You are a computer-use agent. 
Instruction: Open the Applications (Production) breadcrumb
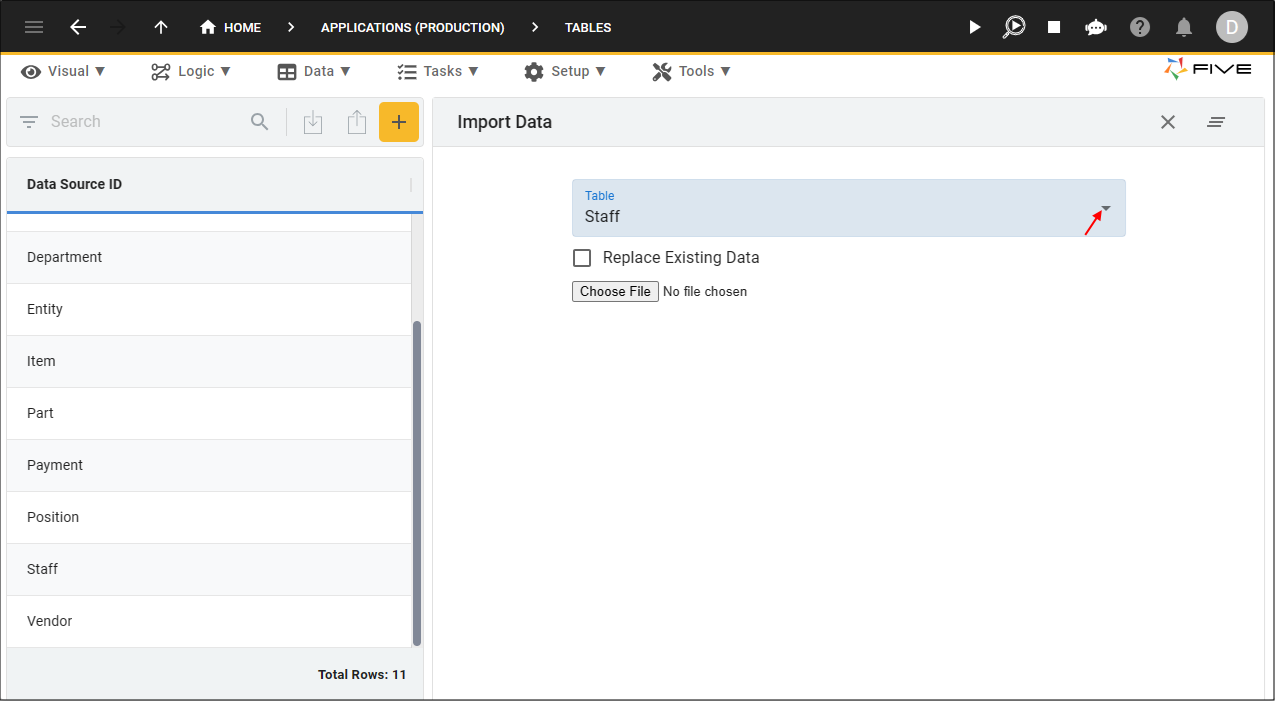(x=412, y=27)
